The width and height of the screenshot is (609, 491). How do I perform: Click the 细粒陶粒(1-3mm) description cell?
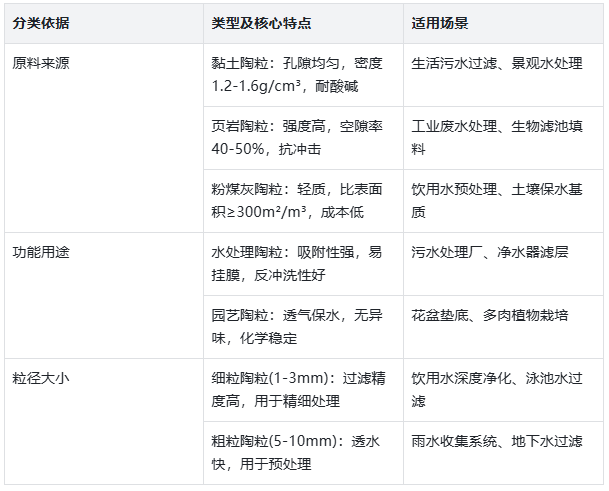click(297, 389)
